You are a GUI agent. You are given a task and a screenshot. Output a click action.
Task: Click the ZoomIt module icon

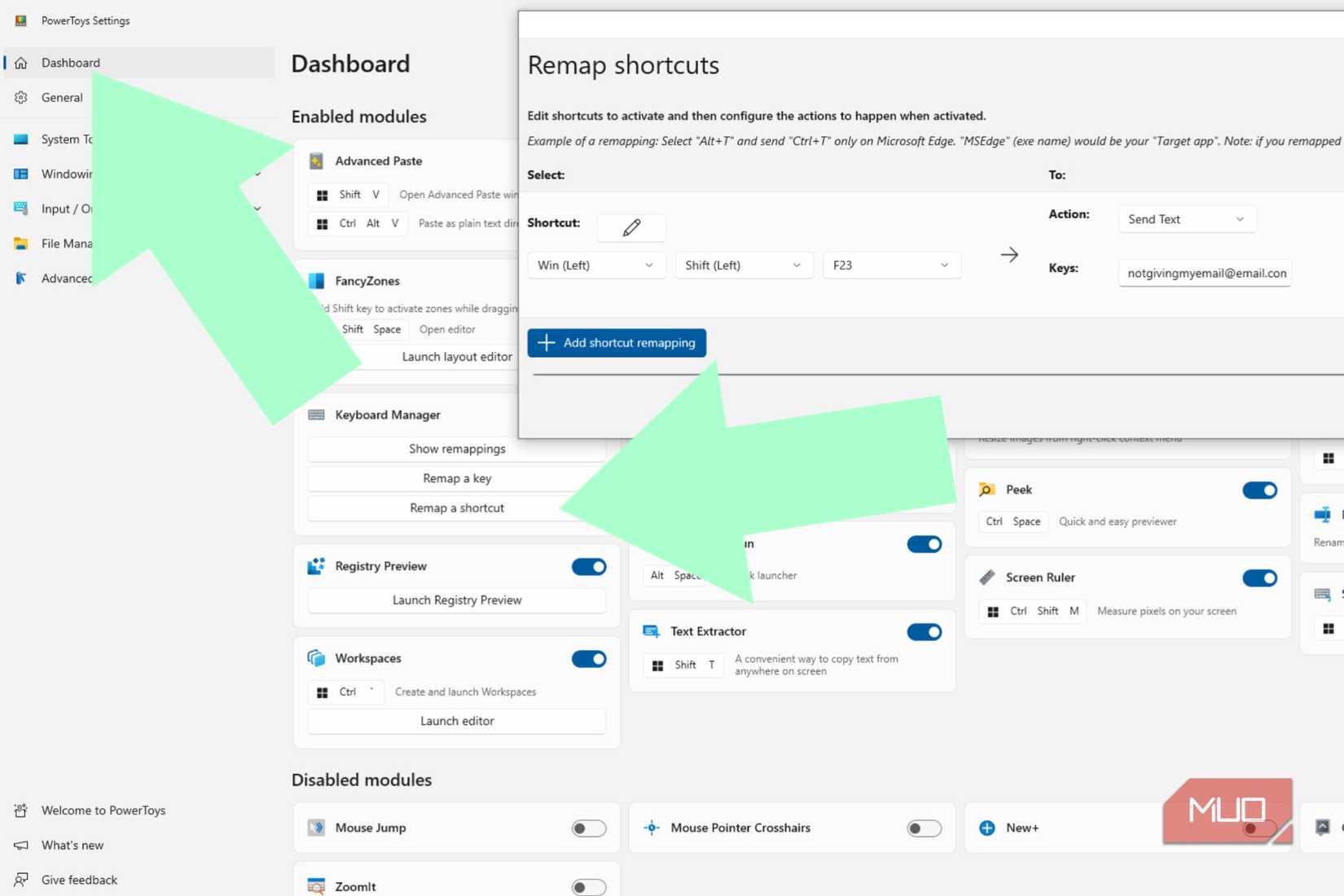coord(316,886)
